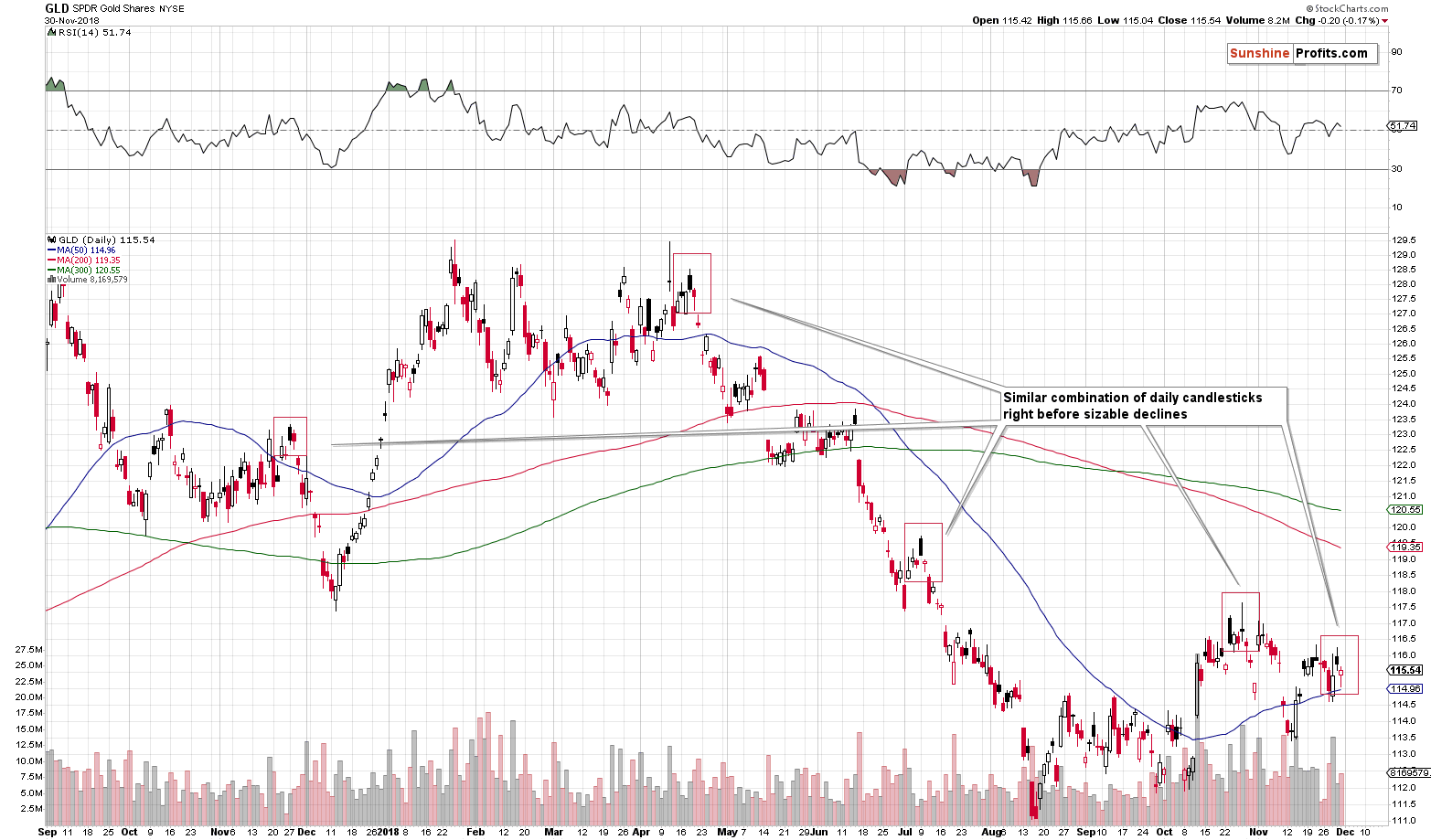The width and height of the screenshot is (1431, 840).
Task: Click the "70" level on the RSI axis
Action: pyautogui.click(x=1396, y=90)
